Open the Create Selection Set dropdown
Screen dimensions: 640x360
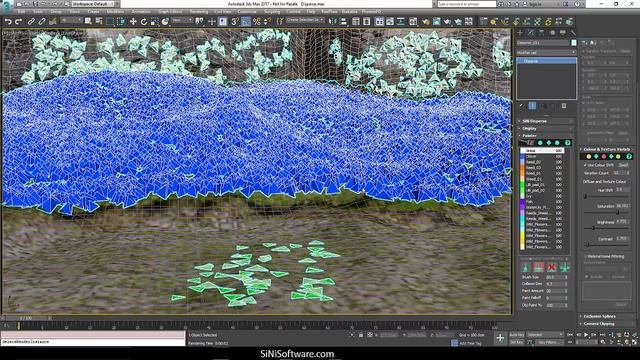coord(304,20)
